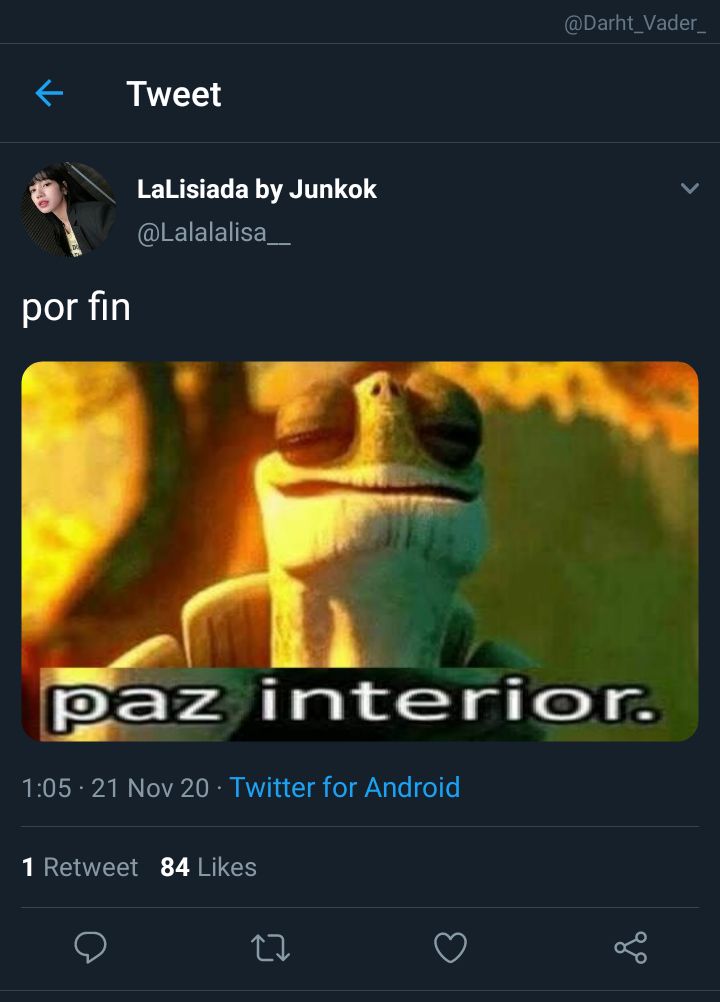Tap the 84 likes count number
This screenshot has width=720, height=1002.
(x=174, y=867)
